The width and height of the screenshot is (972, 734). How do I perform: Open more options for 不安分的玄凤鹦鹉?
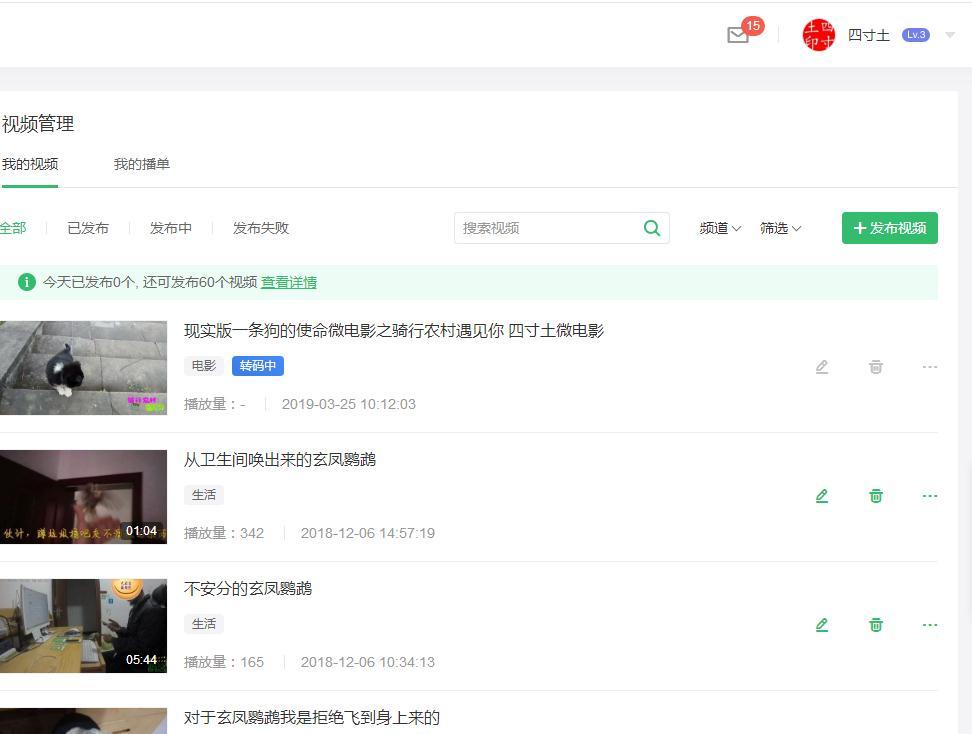(x=930, y=625)
